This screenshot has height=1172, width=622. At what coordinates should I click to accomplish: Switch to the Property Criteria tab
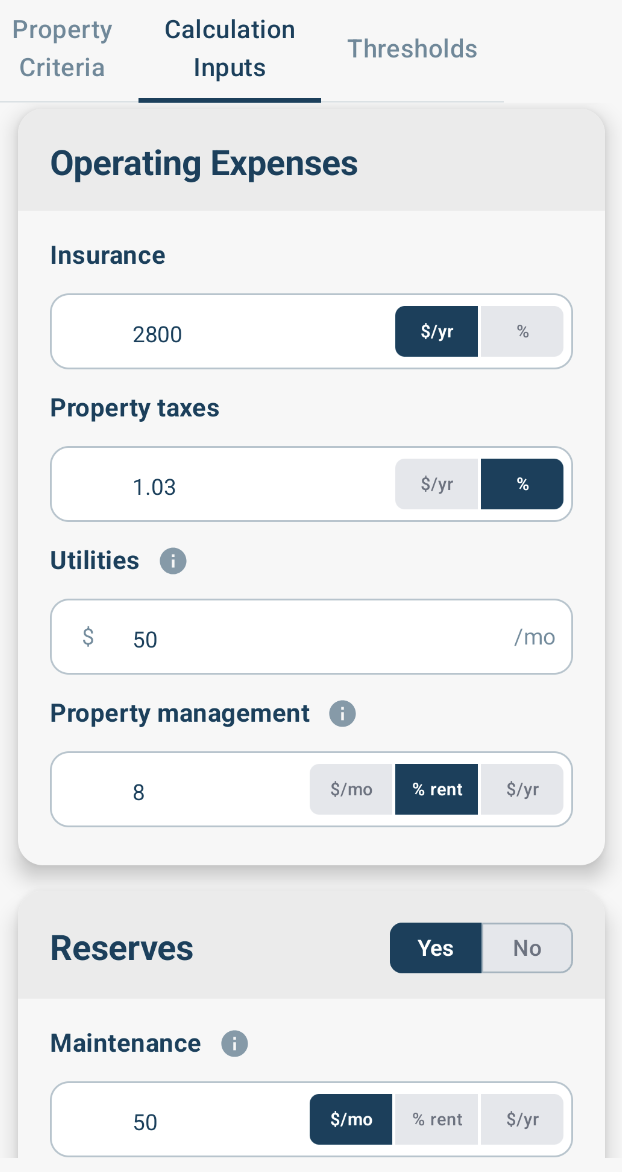click(63, 49)
